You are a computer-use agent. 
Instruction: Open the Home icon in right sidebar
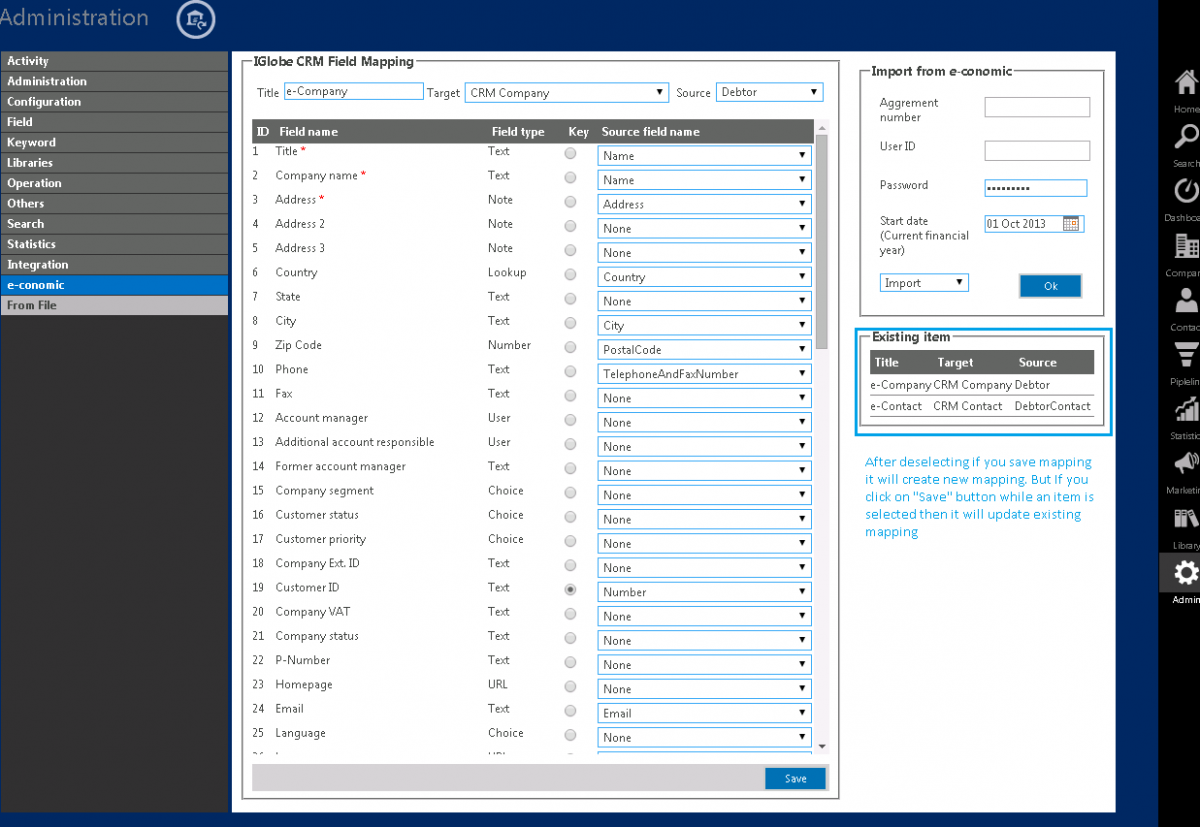(x=1186, y=84)
